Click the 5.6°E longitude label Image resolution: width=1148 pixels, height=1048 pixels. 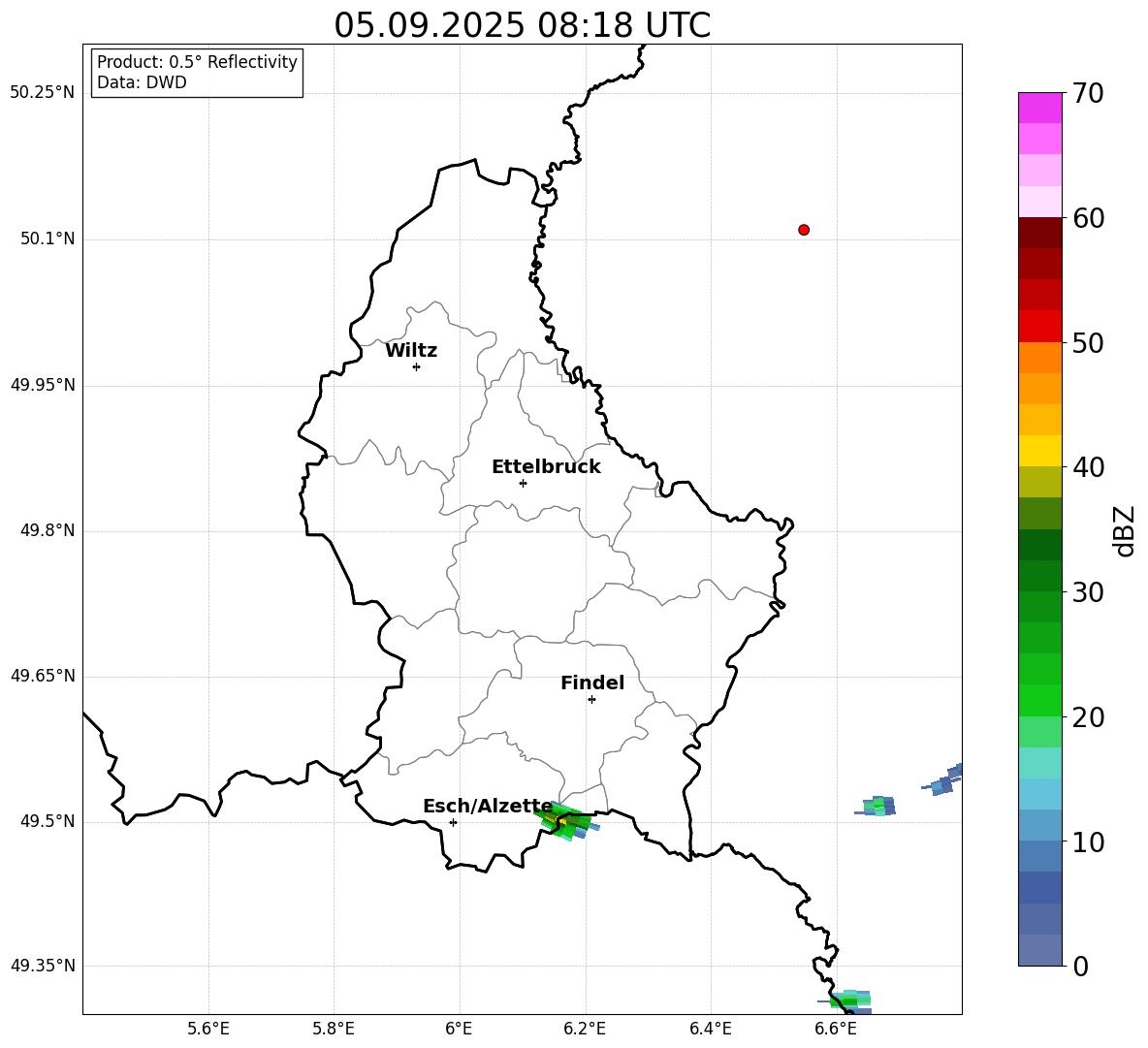click(x=208, y=1029)
